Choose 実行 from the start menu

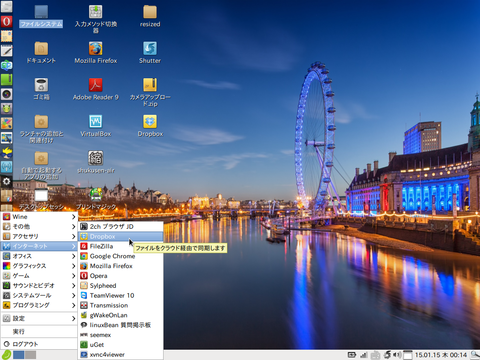(x=39, y=332)
